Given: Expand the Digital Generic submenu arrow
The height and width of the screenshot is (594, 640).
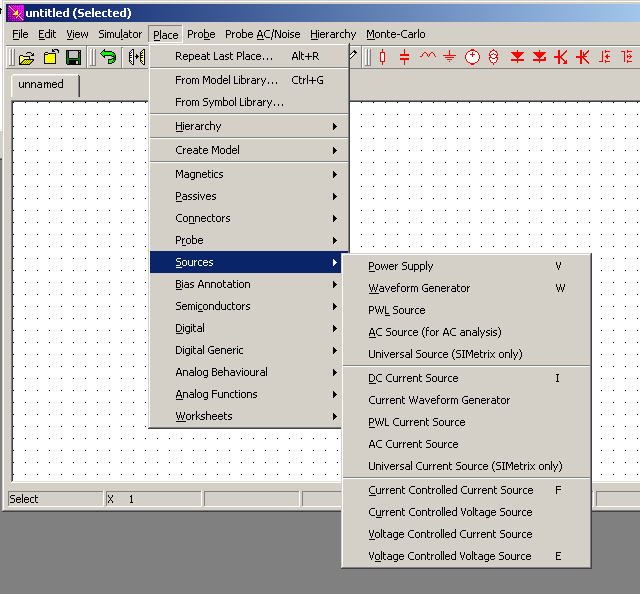Looking at the screenshot, I should [x=335, y=350].
